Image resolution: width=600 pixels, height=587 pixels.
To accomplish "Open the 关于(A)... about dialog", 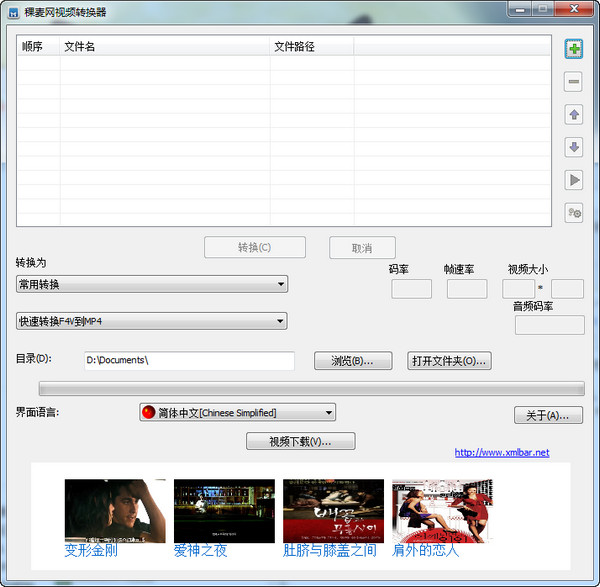I will [x=548, y=415].
